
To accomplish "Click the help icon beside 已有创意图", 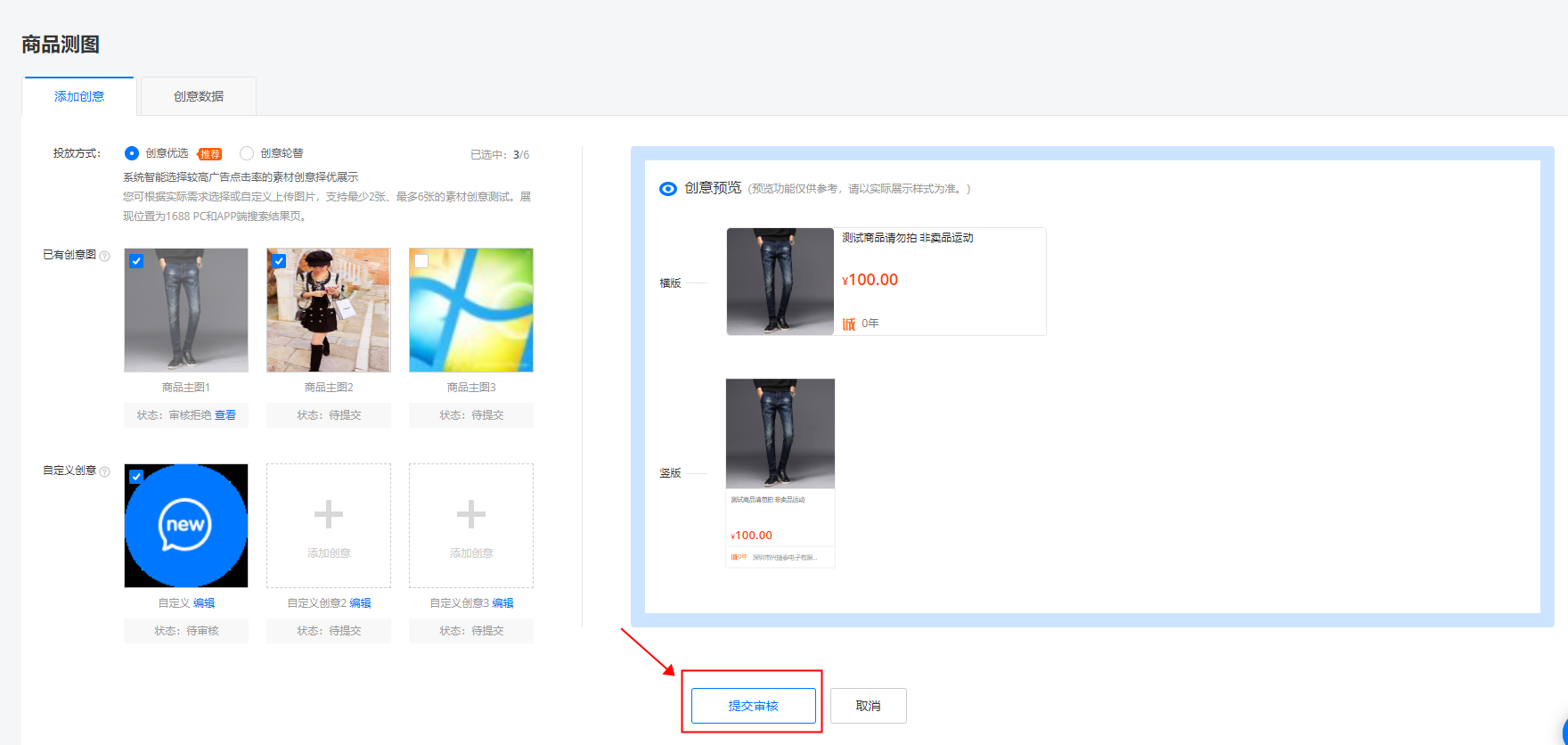I will [105, 257].
